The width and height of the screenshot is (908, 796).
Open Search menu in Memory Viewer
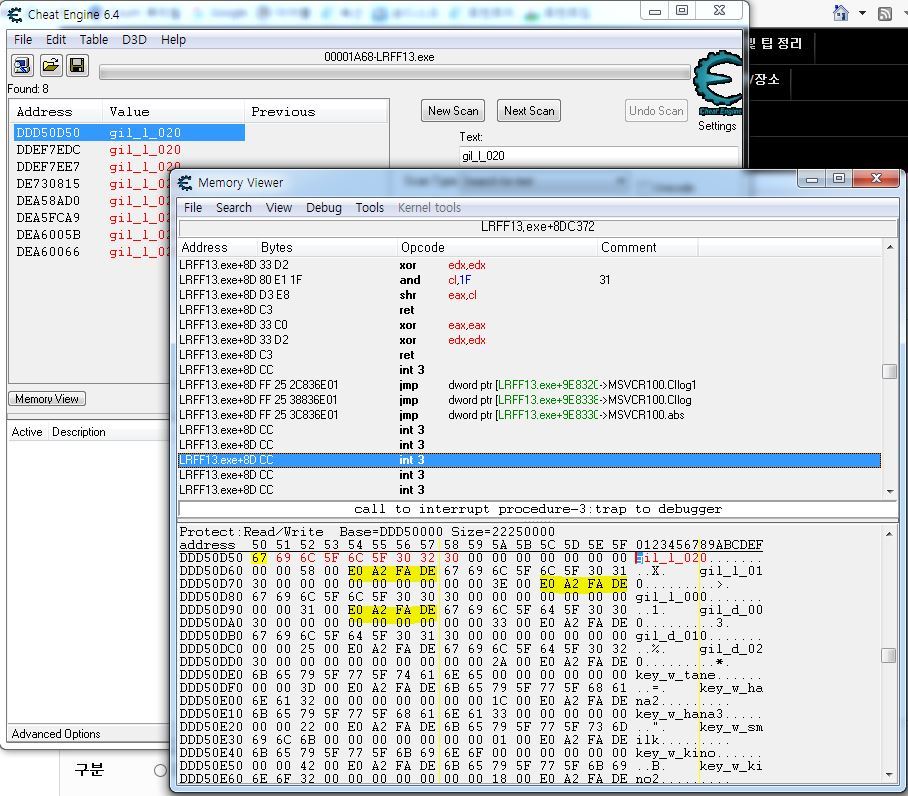coord(234,207)
